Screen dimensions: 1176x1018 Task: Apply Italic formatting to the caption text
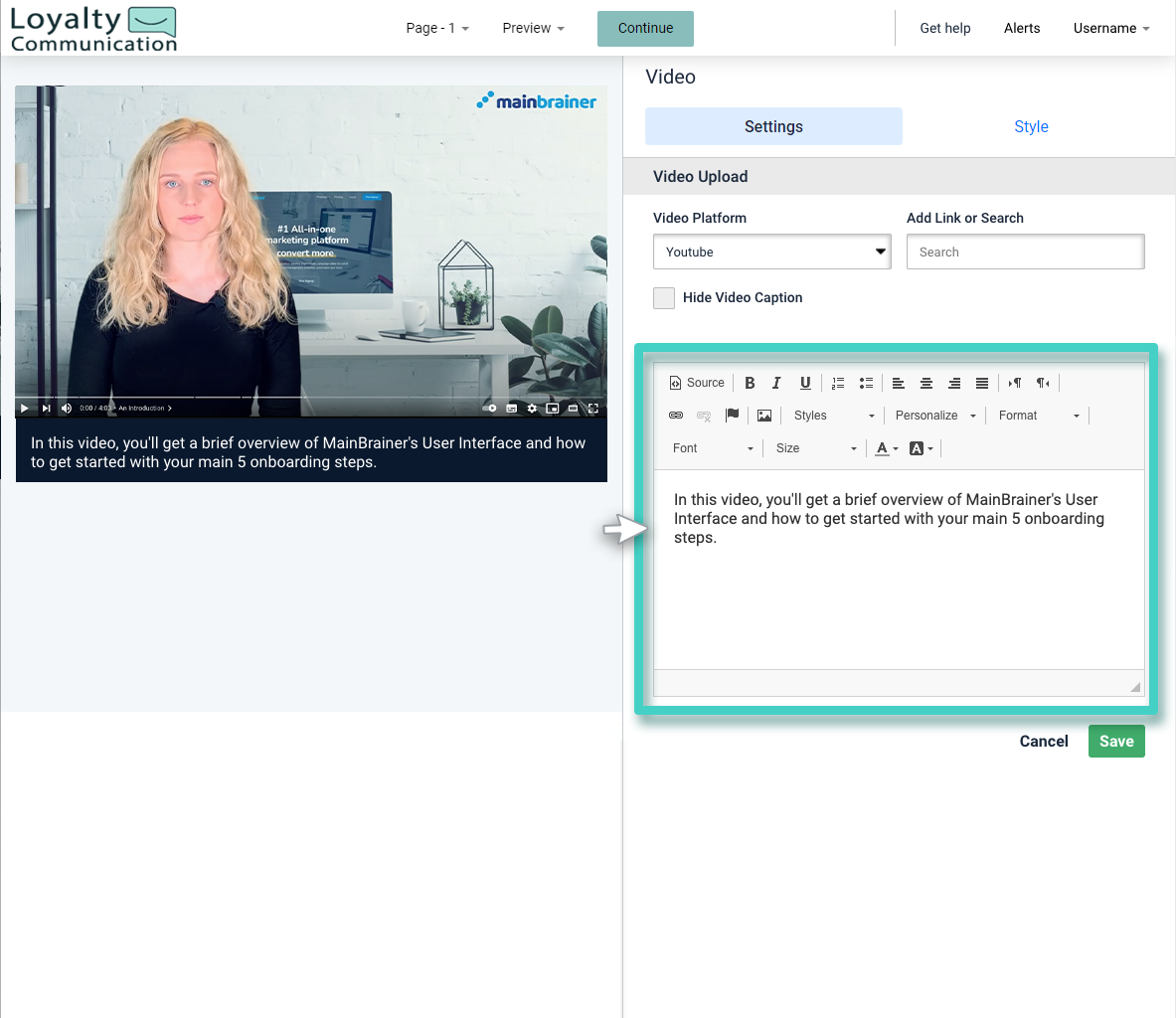click(776, 382)
